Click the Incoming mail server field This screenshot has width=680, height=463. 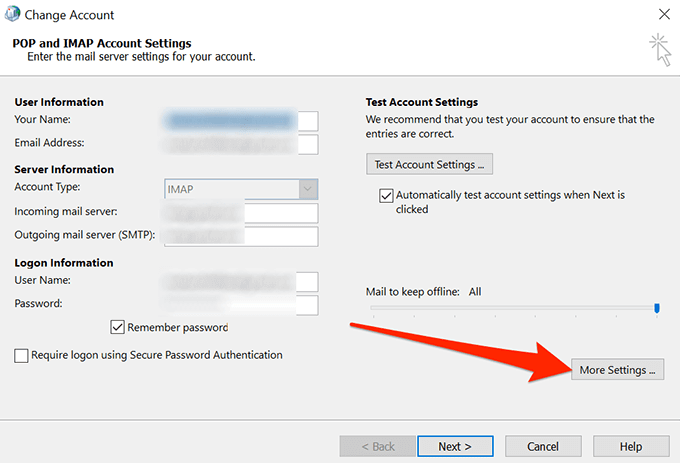pos(241,213)
